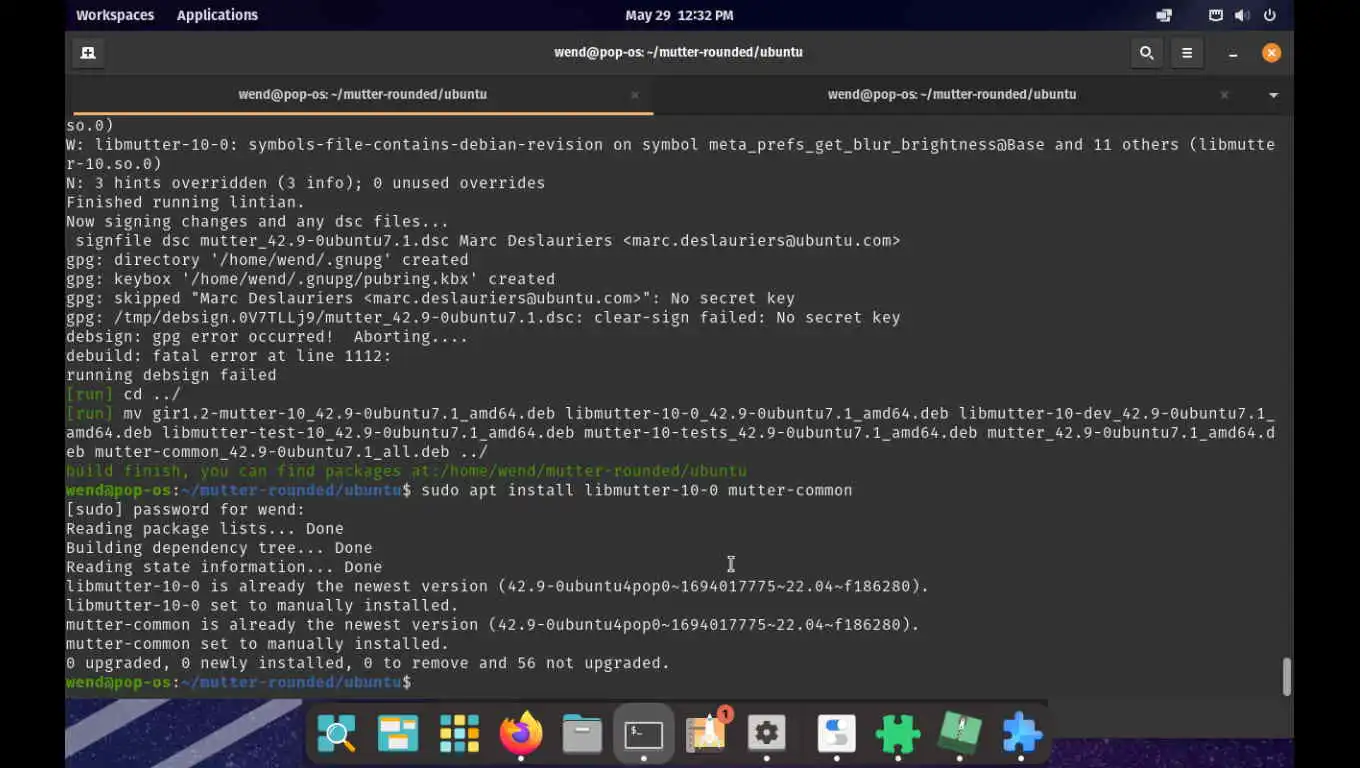Click the 'sudo apt install libmutter-10-0 mutter-common' command
Viewport: 1360px width, 768px height.
637,490
